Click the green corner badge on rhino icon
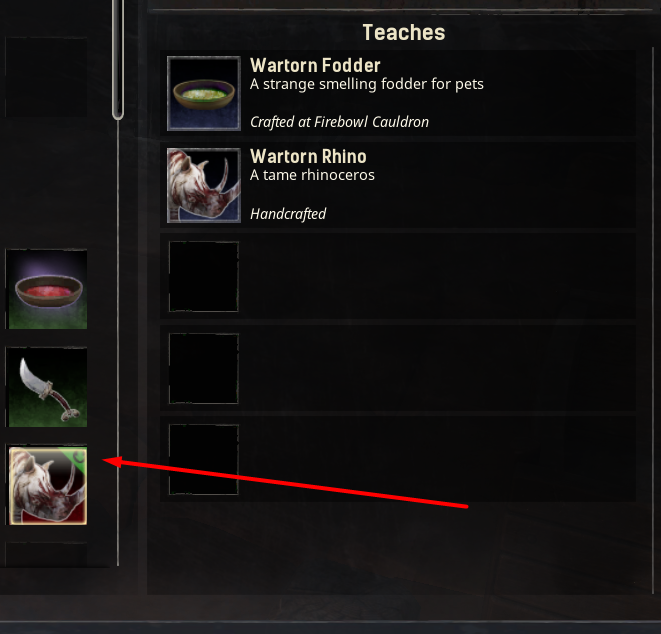Image resolution: width=661 pixels, height=634 pixels. click(x=78, y=458)
